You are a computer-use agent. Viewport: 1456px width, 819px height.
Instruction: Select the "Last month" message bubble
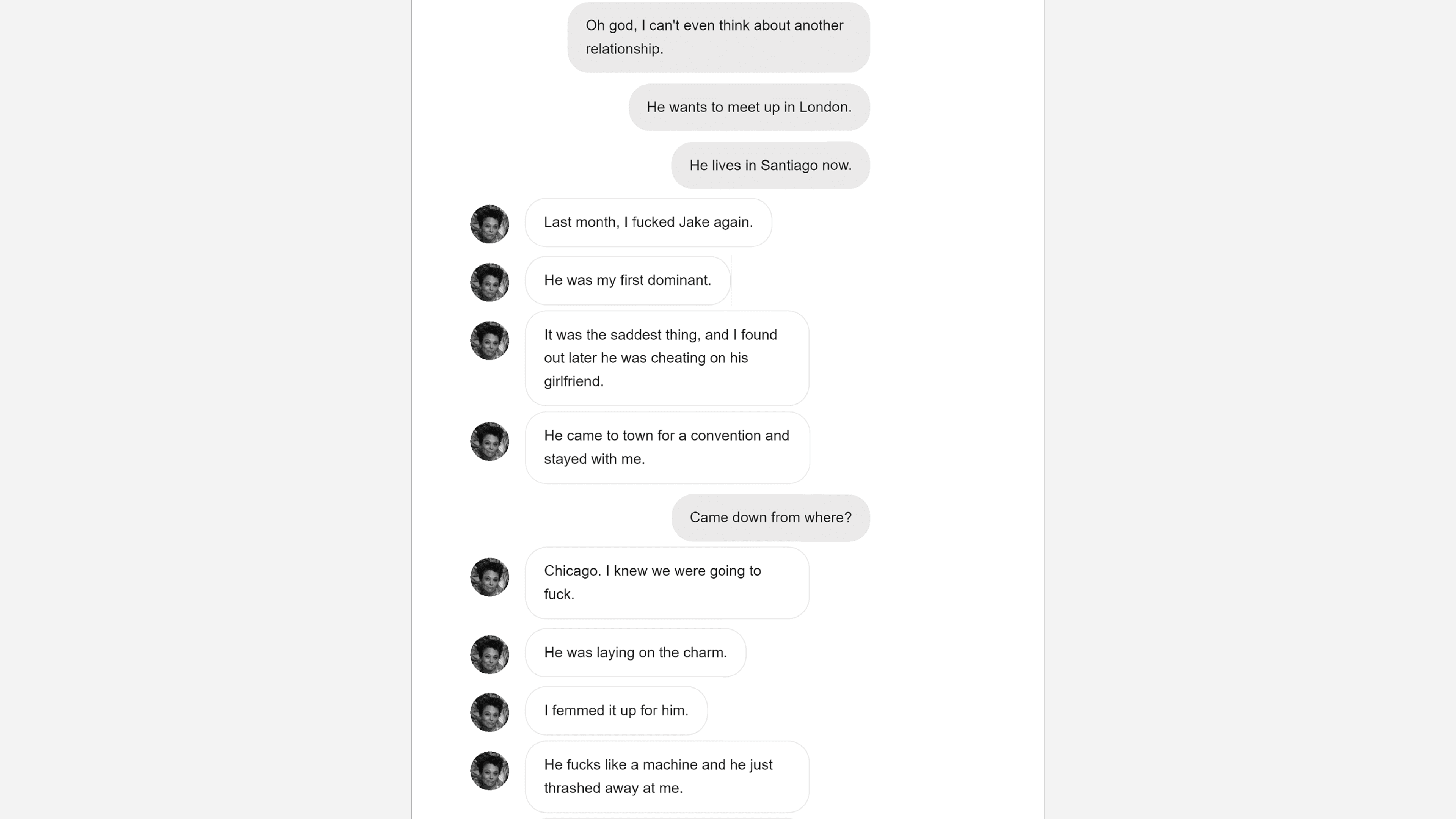[x=648, y=223]
